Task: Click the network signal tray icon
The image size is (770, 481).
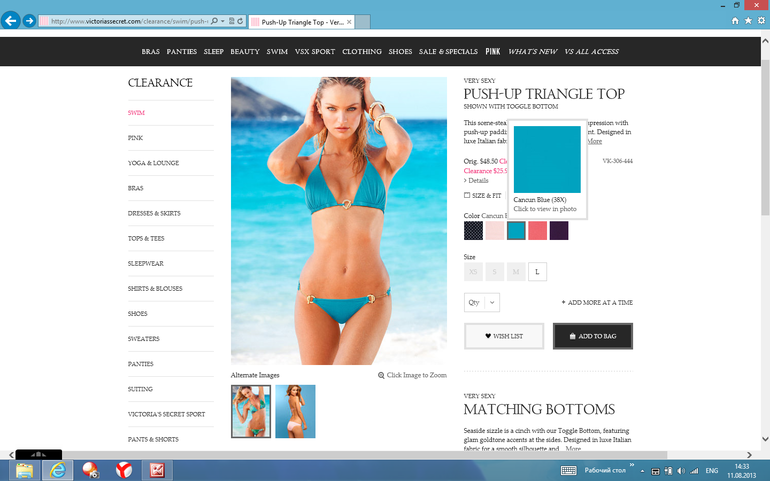Action: [x=694, y=471]
